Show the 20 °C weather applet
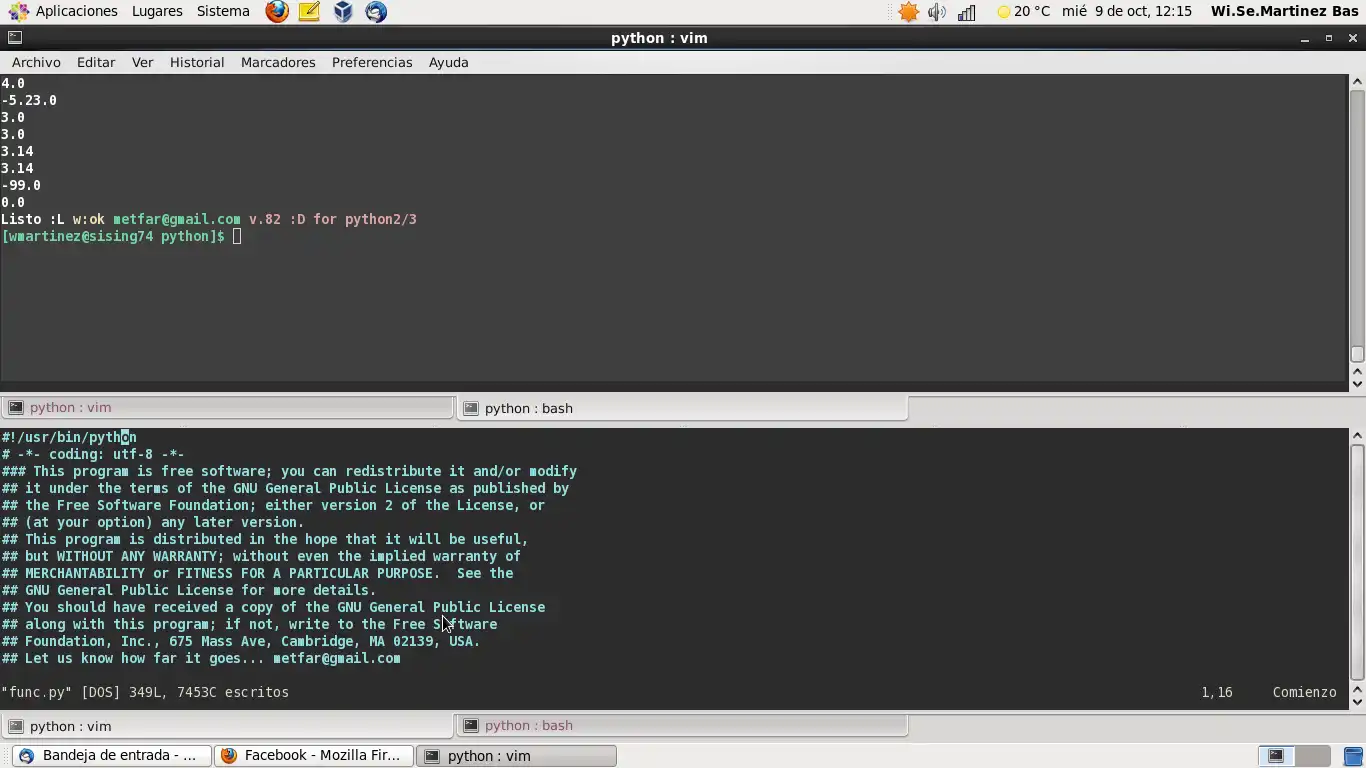The height and width of the screenshot is (768, 1366). click(1024, 12)
